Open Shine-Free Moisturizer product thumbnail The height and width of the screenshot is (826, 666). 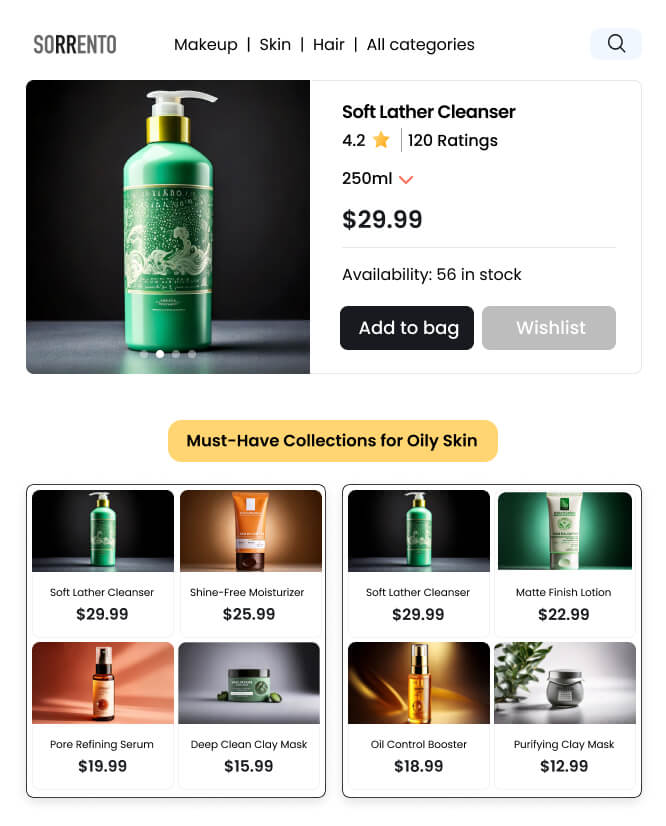click(251, 531)
